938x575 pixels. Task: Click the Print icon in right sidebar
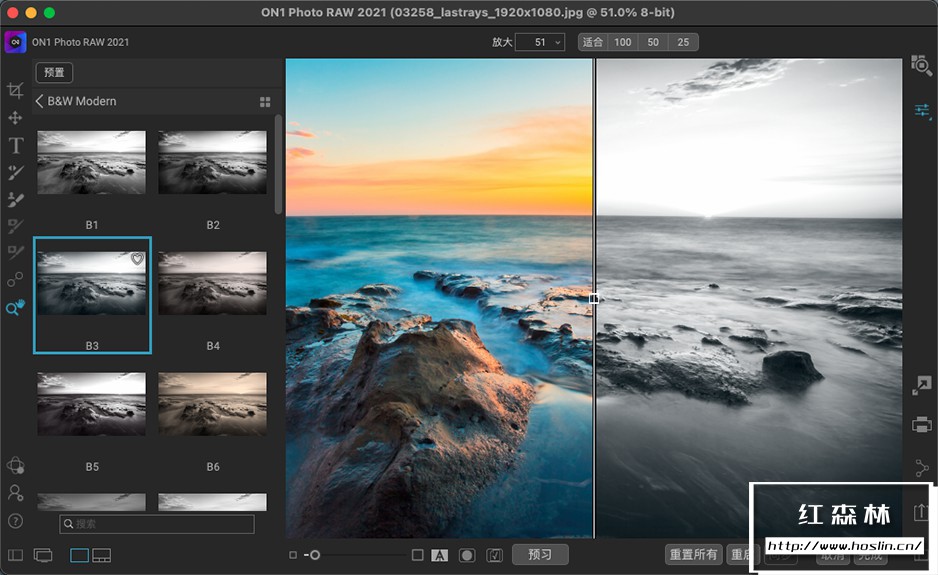[x=921, y=425]
